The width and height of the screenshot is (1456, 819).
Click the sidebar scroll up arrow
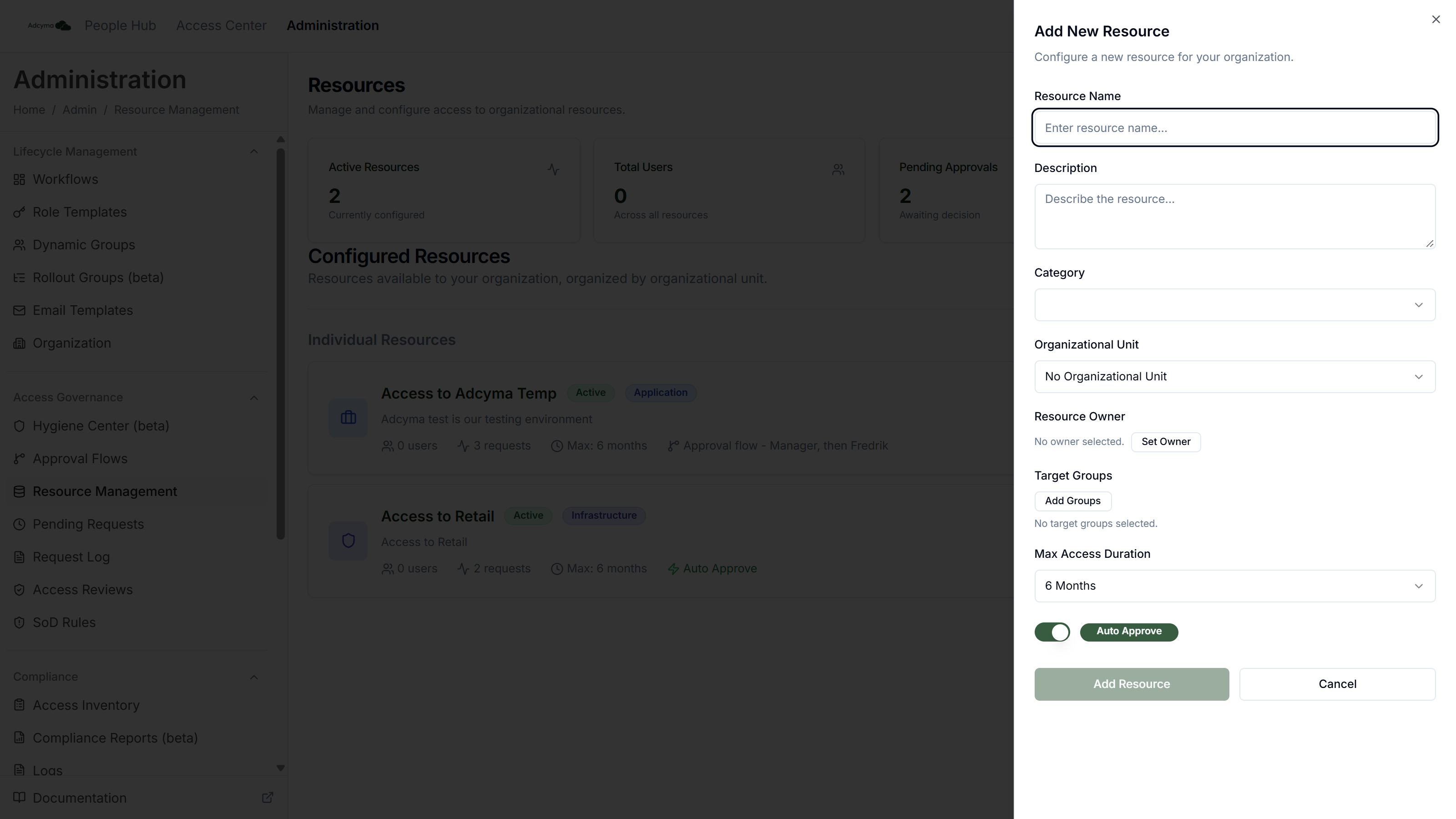[x=280, y=139]
